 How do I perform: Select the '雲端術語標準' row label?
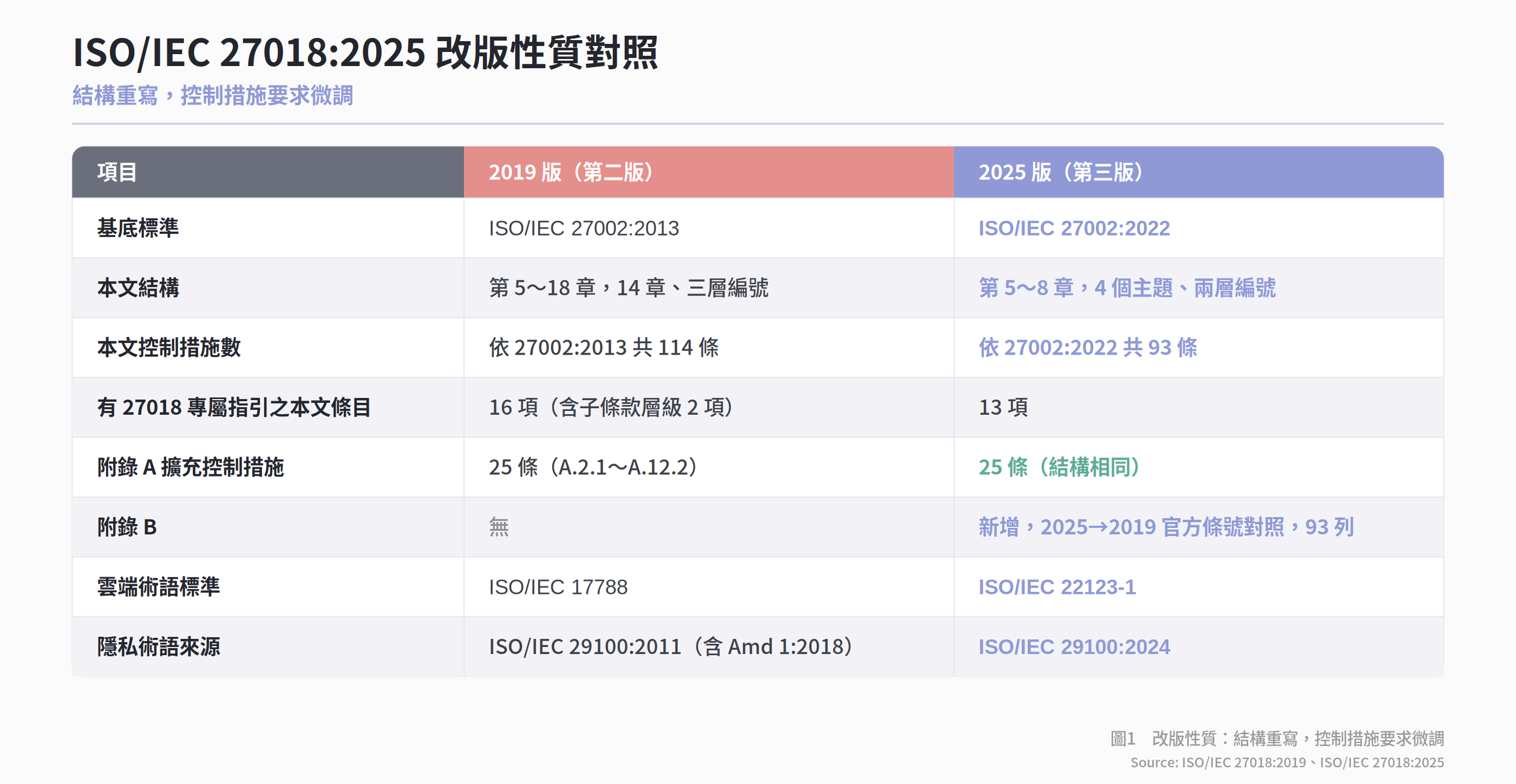pos(158,587)
